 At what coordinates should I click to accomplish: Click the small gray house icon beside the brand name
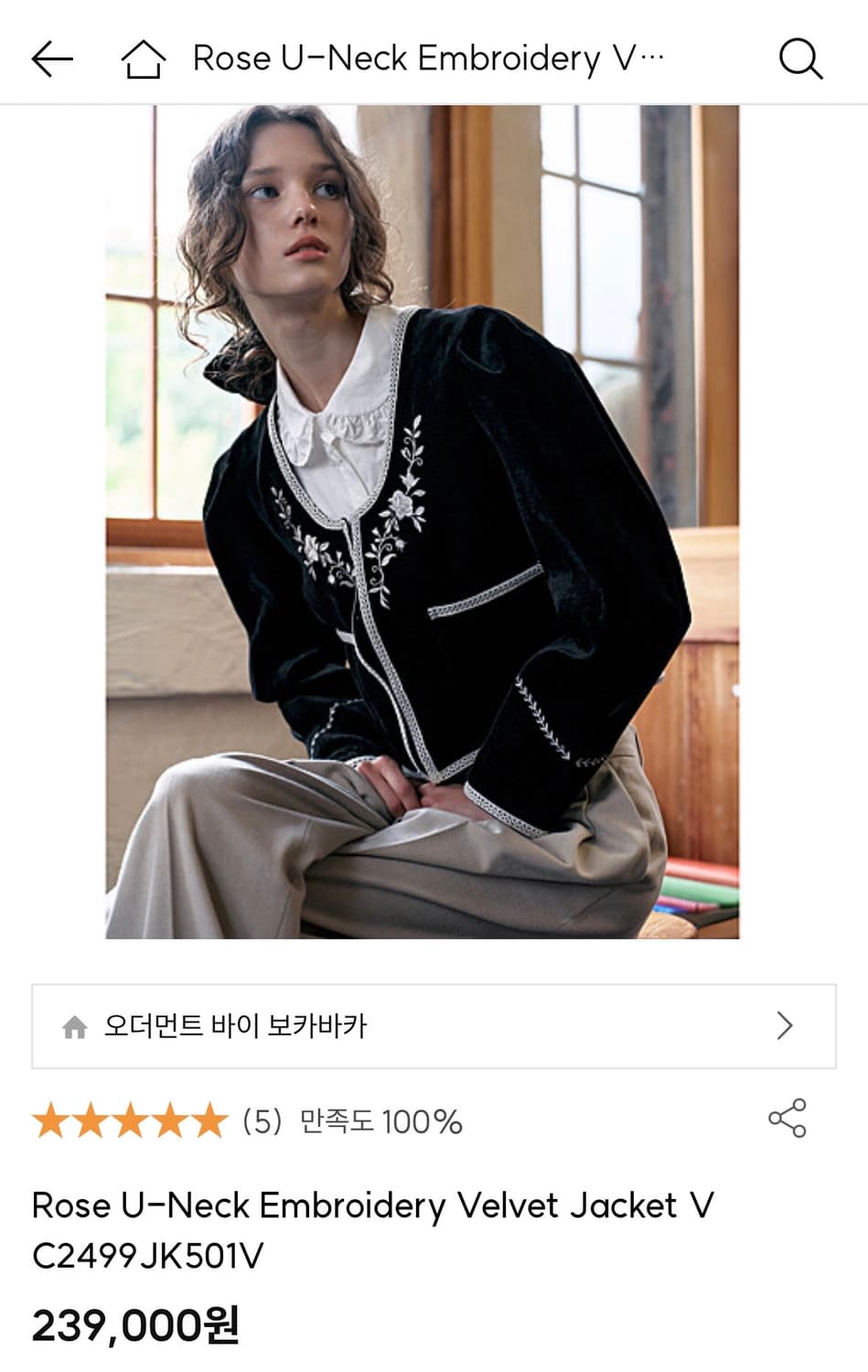(75, 1026)
